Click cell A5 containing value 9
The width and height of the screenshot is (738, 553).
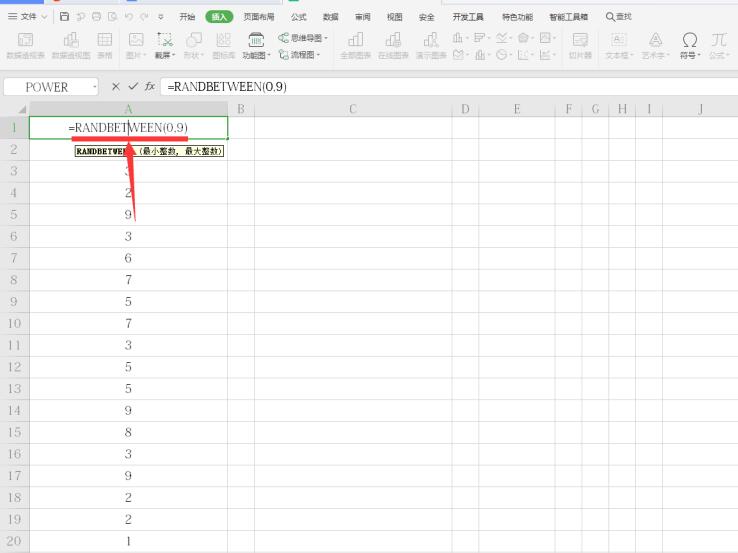pos(128,215)
